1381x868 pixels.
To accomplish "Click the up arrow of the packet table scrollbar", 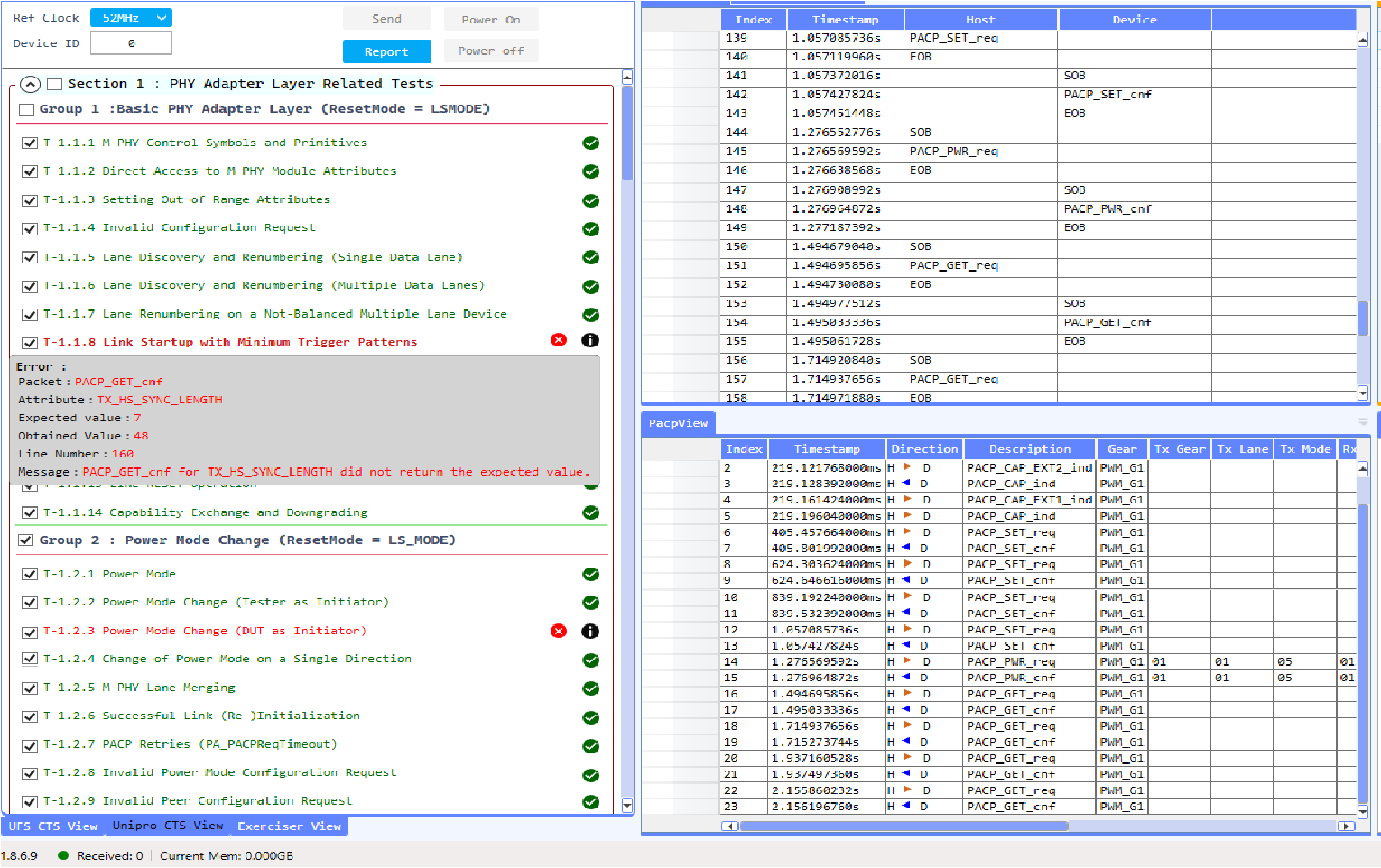I will point(1363,39).
